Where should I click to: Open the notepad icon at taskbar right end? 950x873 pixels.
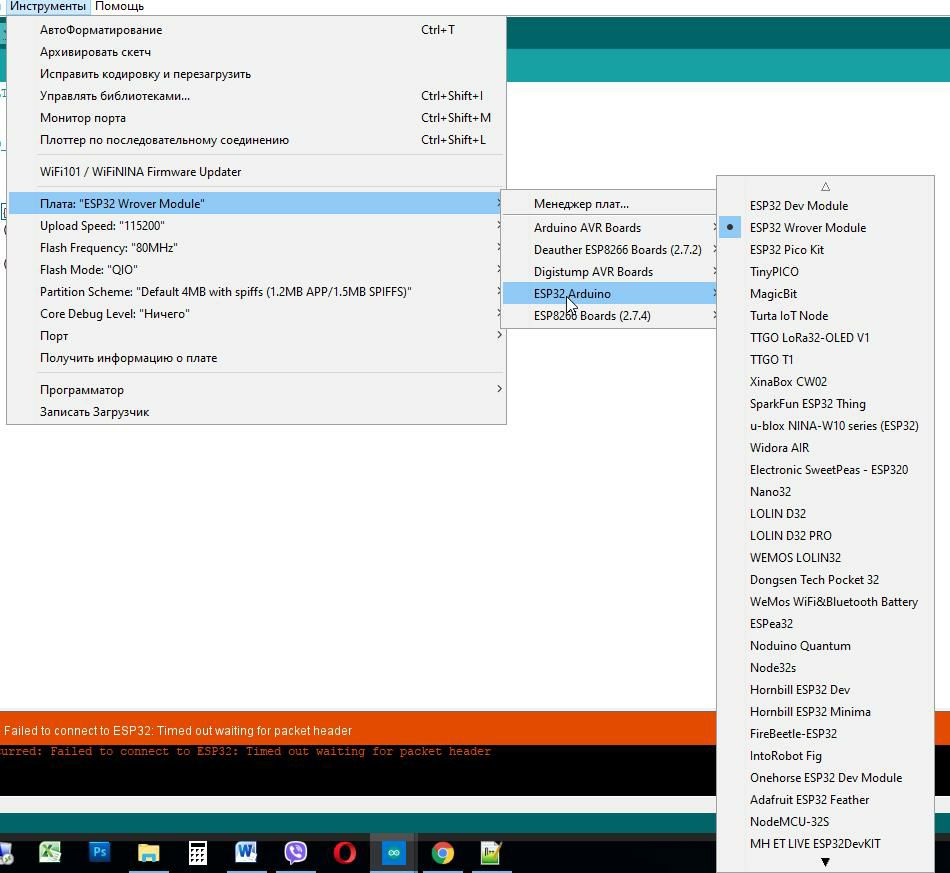[491, 853]
